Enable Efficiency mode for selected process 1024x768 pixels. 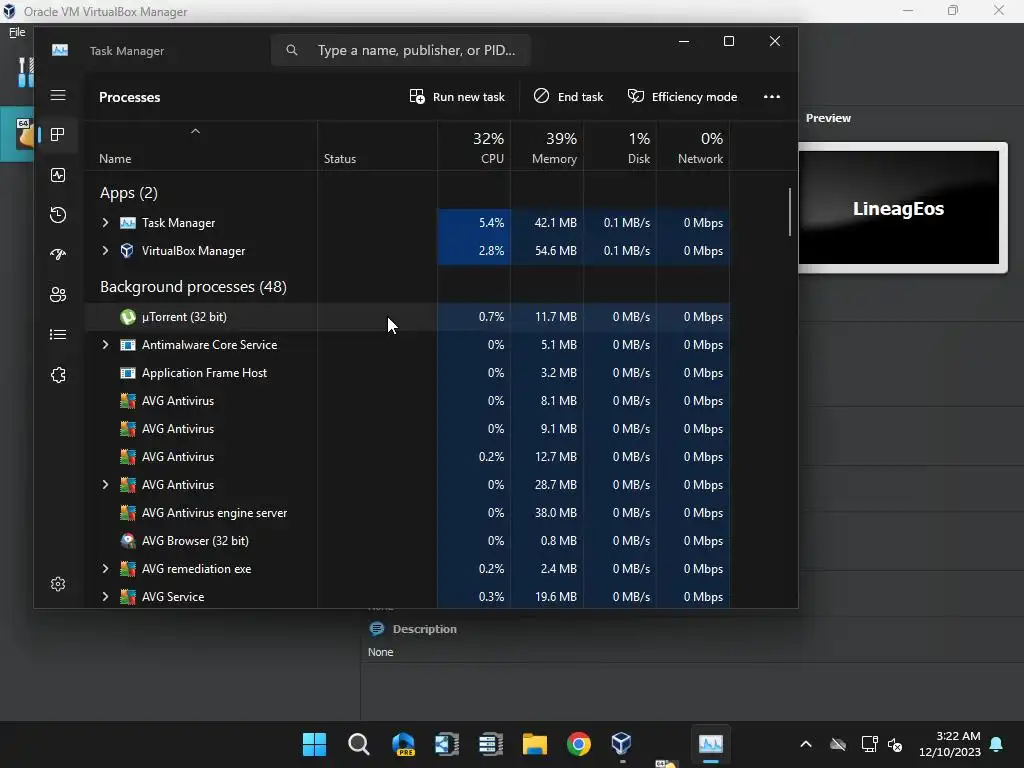682,97
